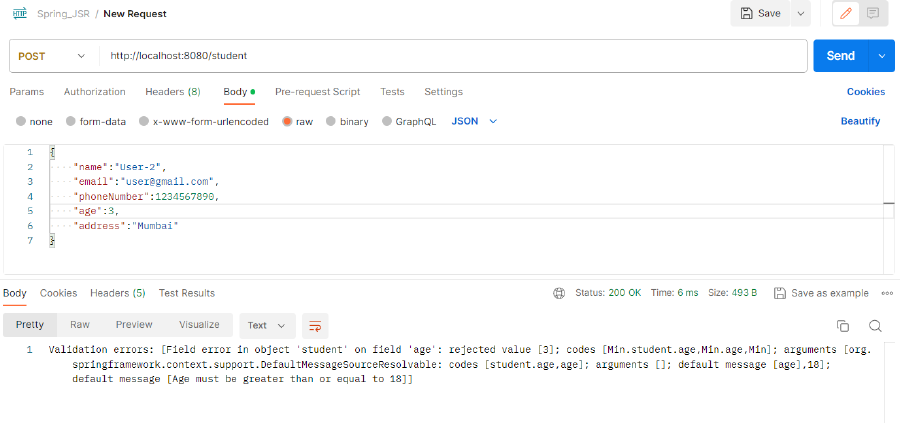The width and height of the screenshot is (900, 423).
Task: Expand the JSON format dropdown
Action: (474, 121)
